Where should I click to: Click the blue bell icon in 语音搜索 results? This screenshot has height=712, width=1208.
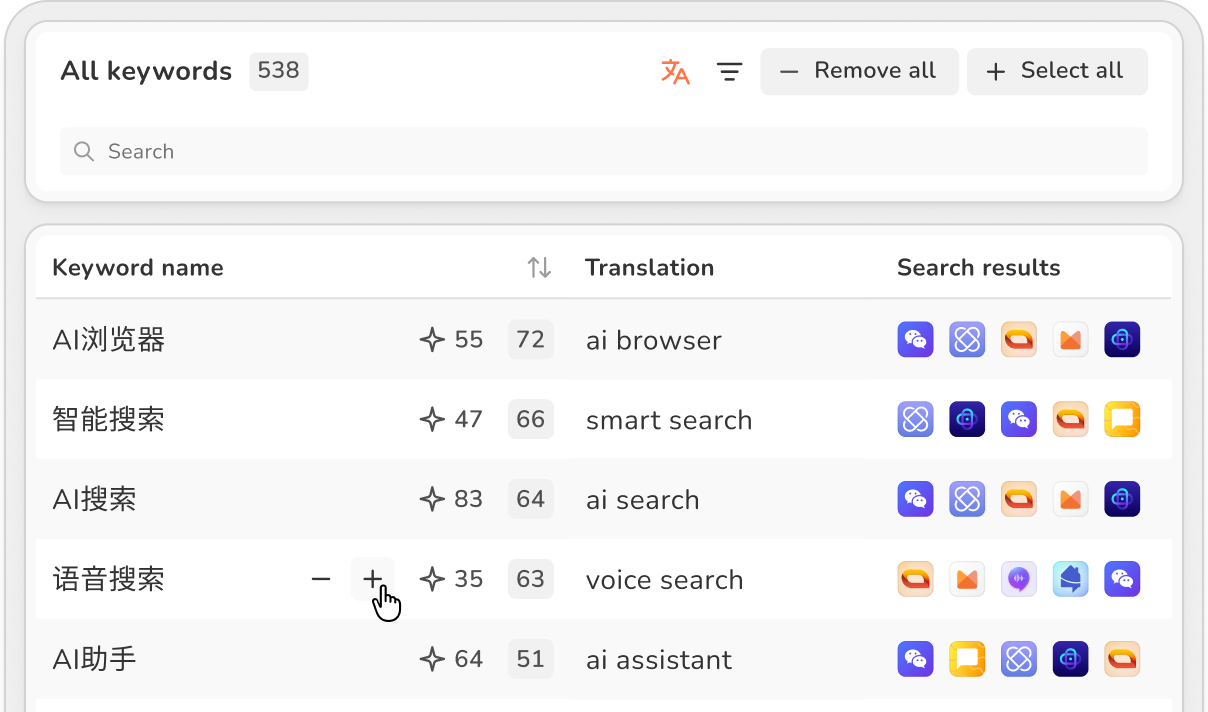(x=1071, y=579)
